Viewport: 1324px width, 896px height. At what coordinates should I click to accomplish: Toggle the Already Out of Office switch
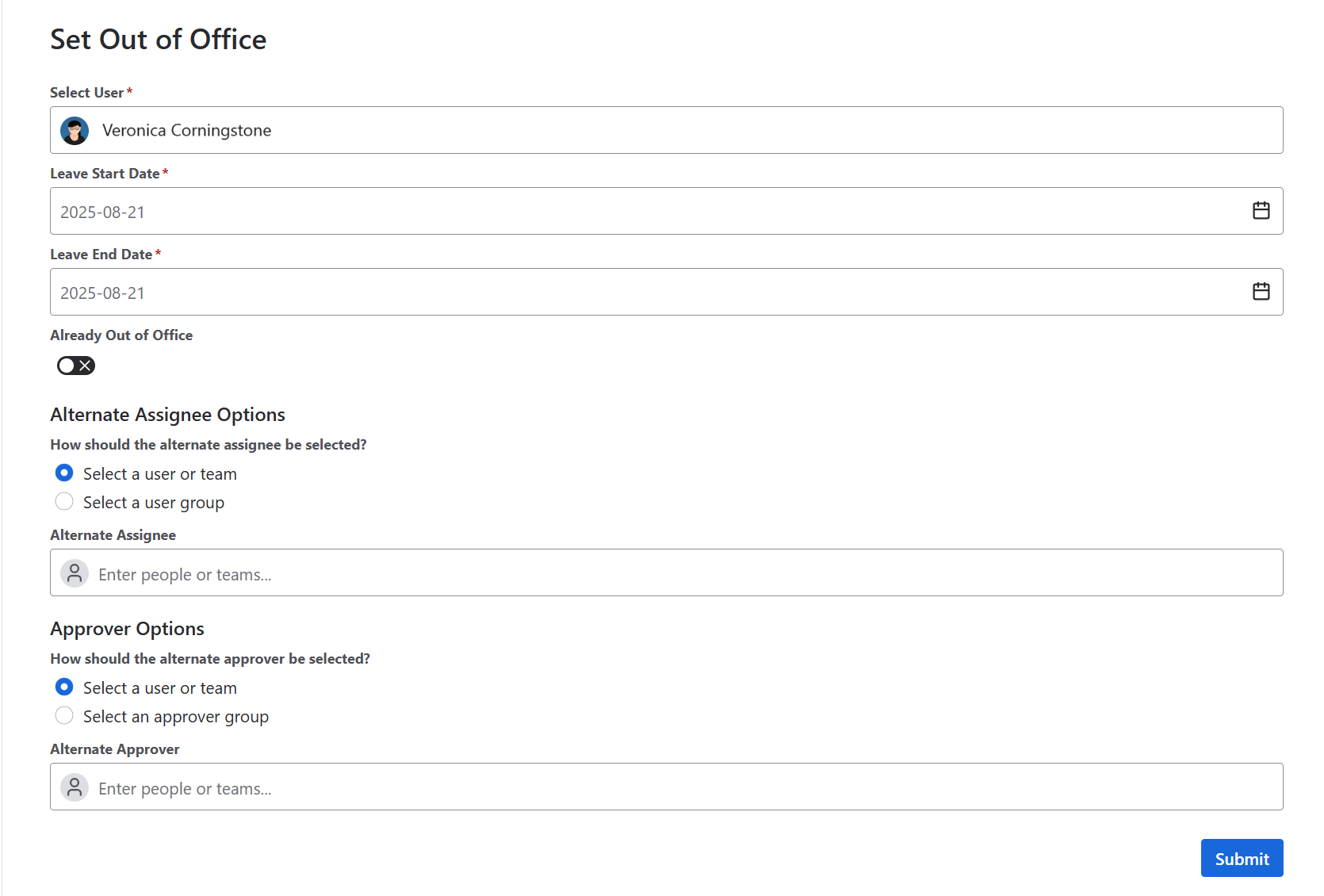pyautogui.click(x=76, y=366)
